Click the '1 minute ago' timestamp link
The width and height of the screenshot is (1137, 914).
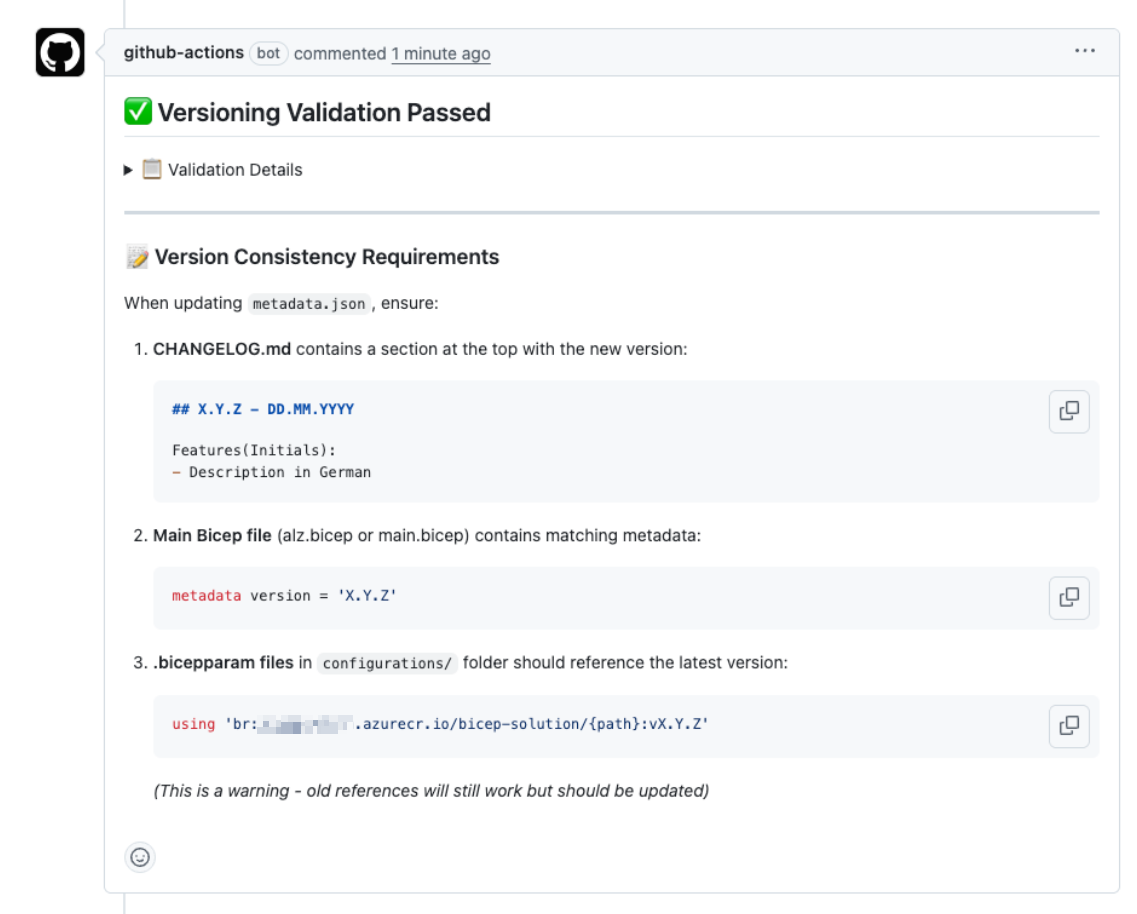(440, 54)
